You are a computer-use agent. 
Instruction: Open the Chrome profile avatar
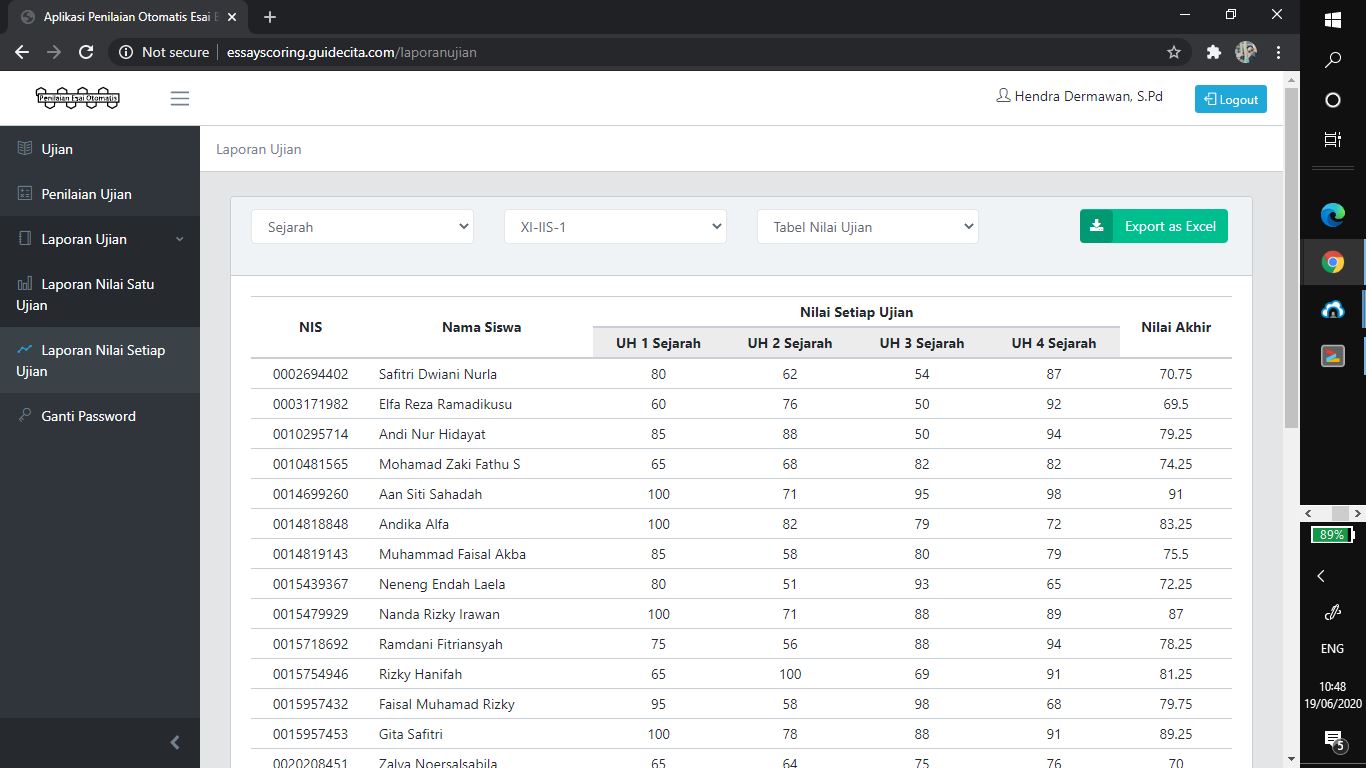1246,52
